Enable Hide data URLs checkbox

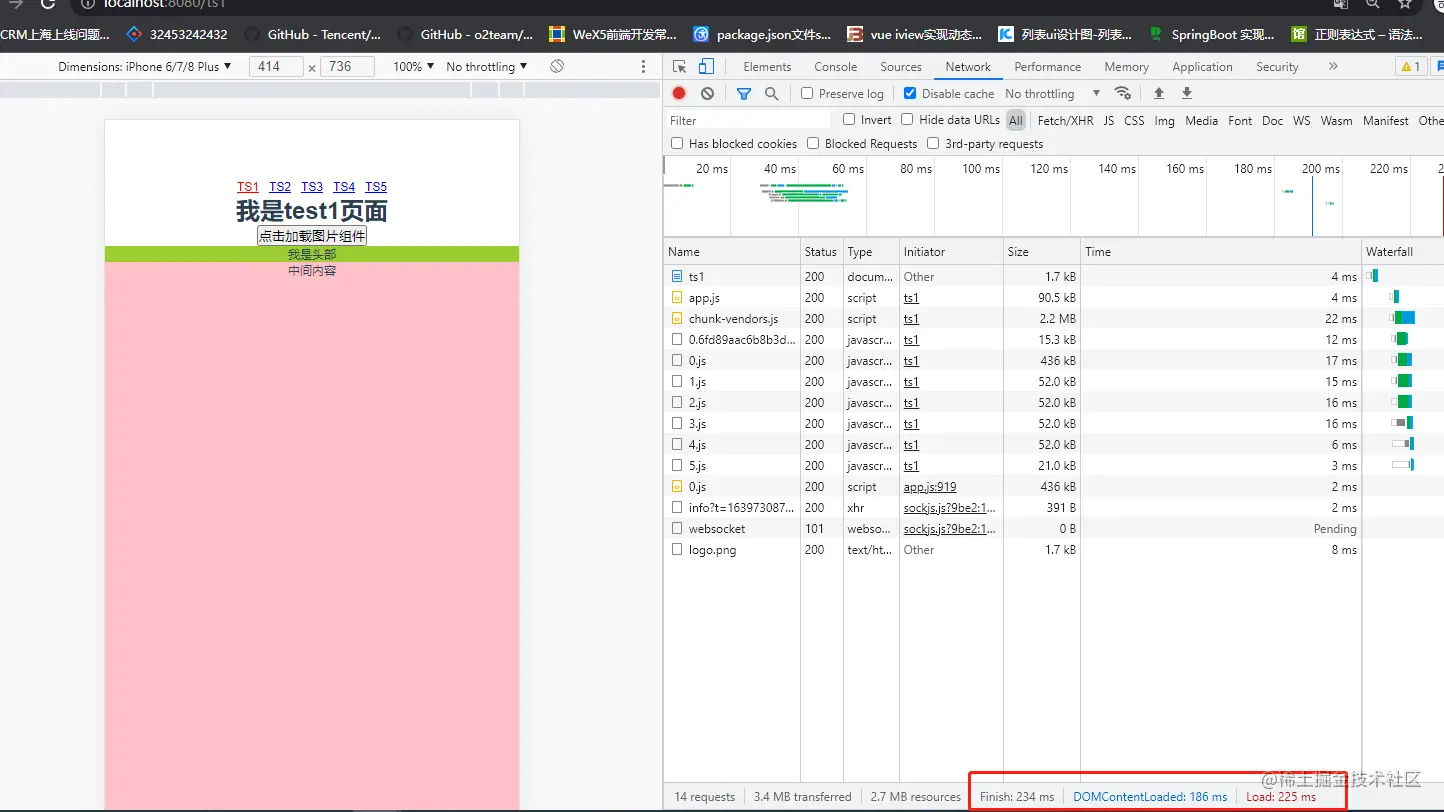click(907, 119)
